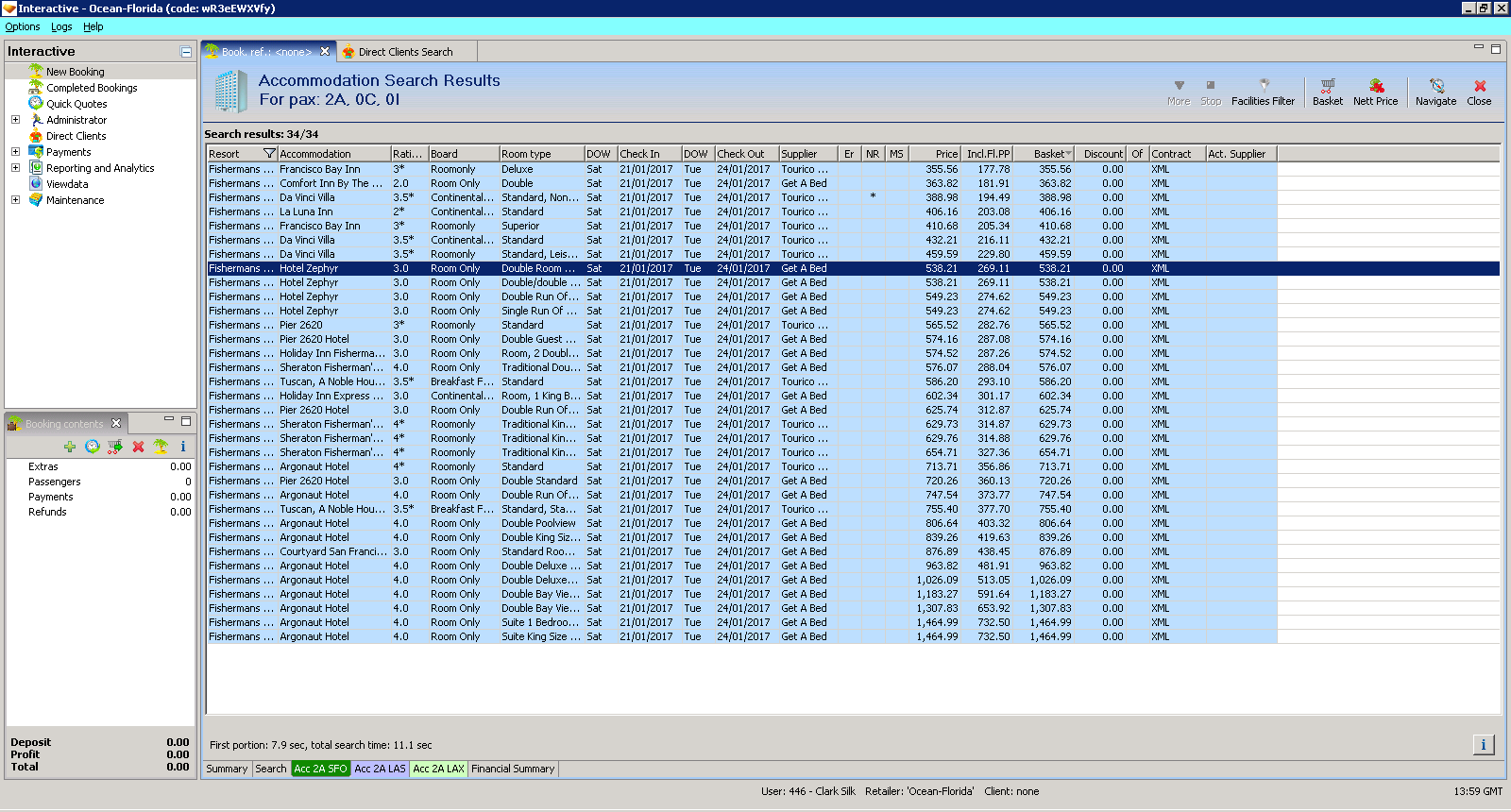Expand the Payments tree node

[15, 152]
